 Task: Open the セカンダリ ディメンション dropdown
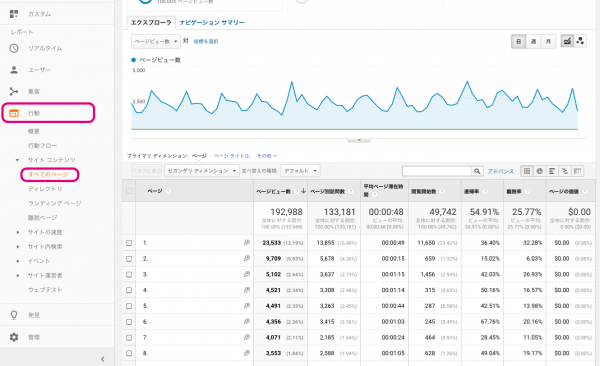tap(202, 171)
